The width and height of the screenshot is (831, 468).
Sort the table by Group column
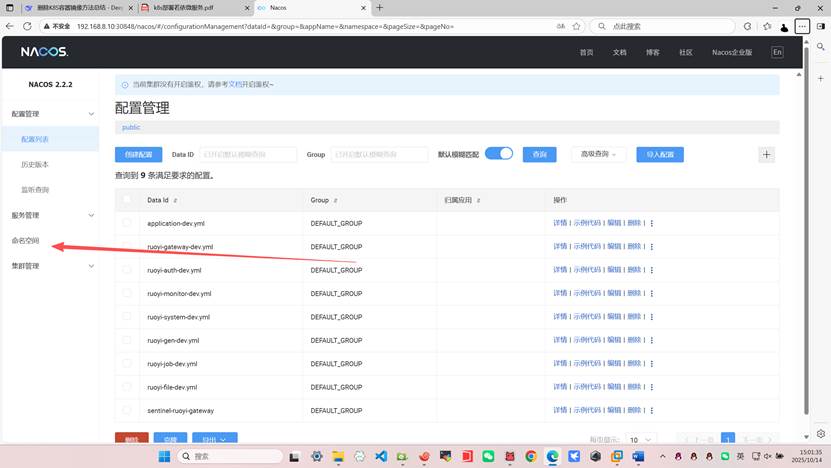[x=335, y=200]
